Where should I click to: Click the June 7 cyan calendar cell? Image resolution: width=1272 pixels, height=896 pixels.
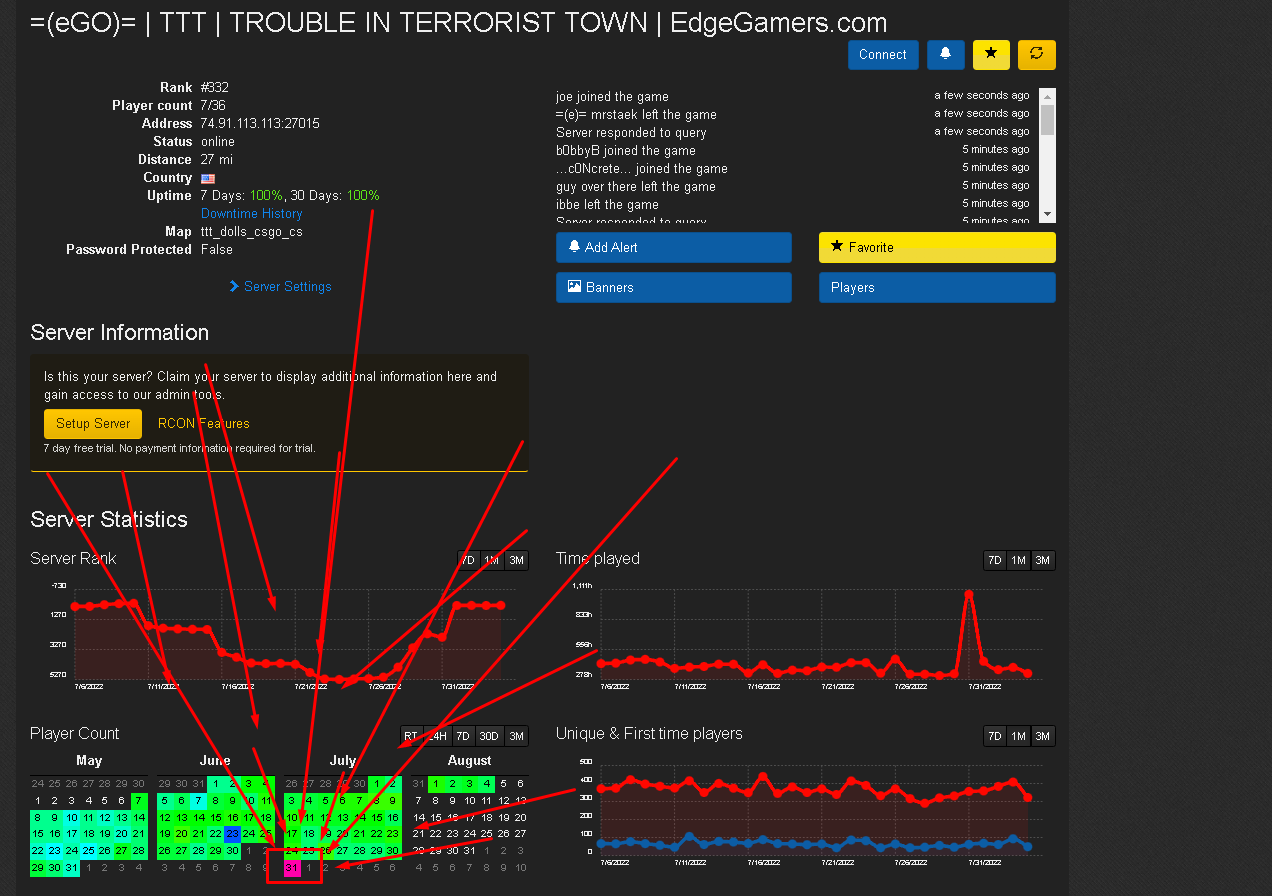point(199,800)
